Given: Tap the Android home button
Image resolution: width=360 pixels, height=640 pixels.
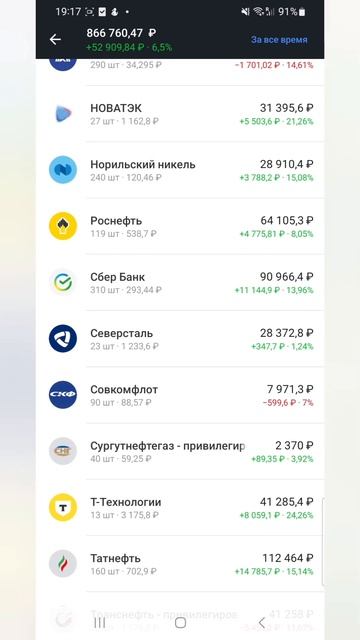Looking at the screenshot, I should (180, 622).
